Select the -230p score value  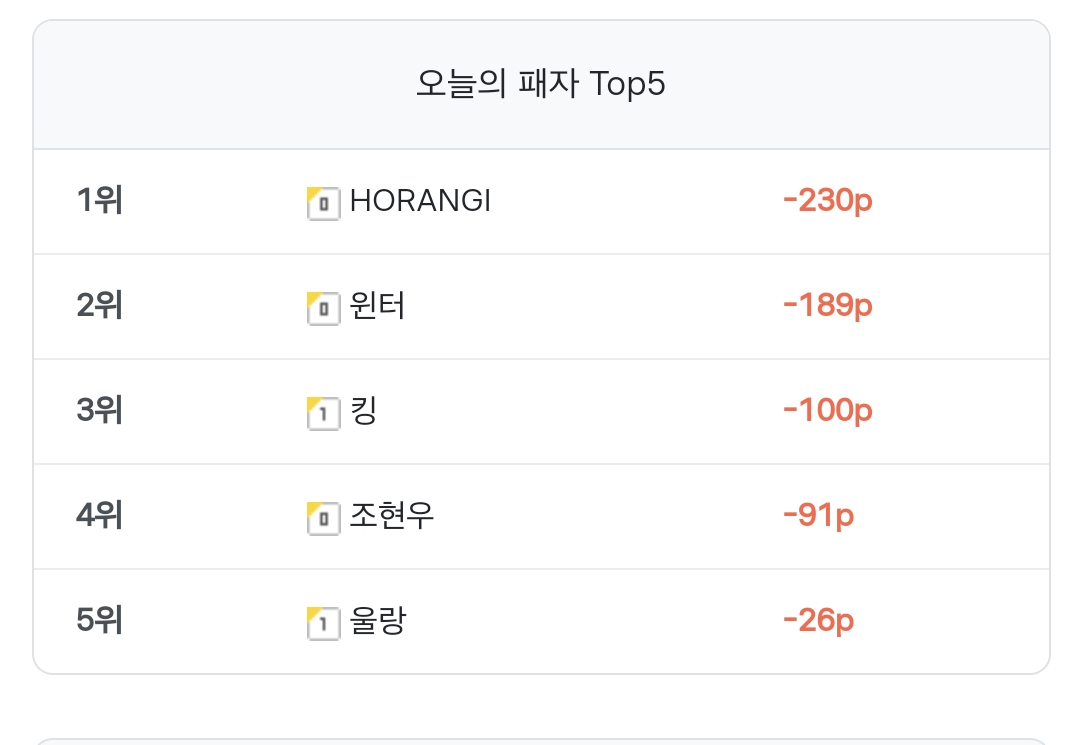coord(828,200)
